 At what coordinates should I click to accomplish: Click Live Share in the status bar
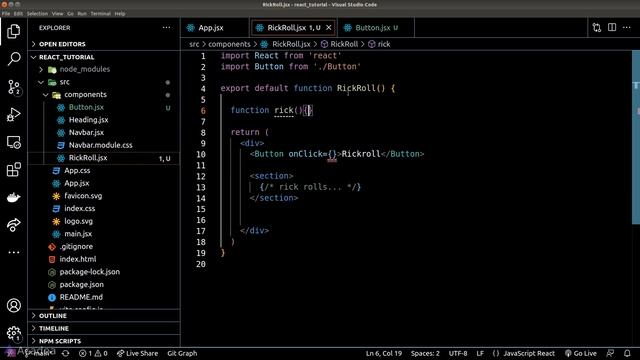[137, 353]
